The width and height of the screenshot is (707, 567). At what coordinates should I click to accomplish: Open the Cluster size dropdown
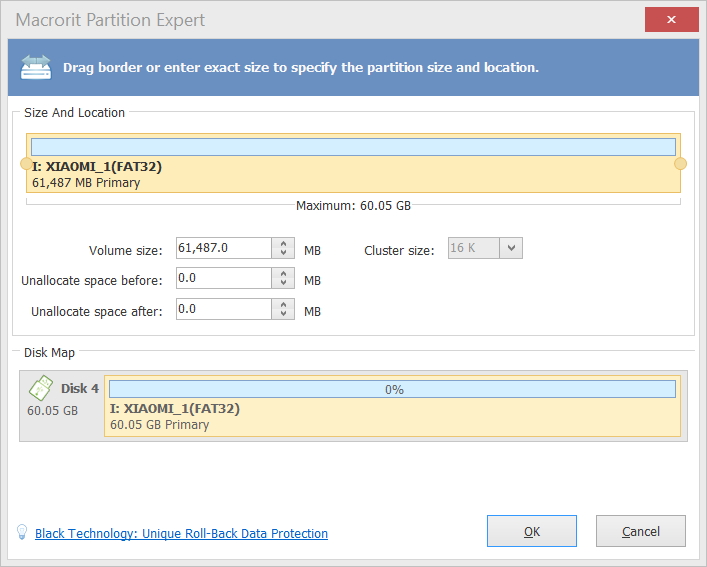511,248
